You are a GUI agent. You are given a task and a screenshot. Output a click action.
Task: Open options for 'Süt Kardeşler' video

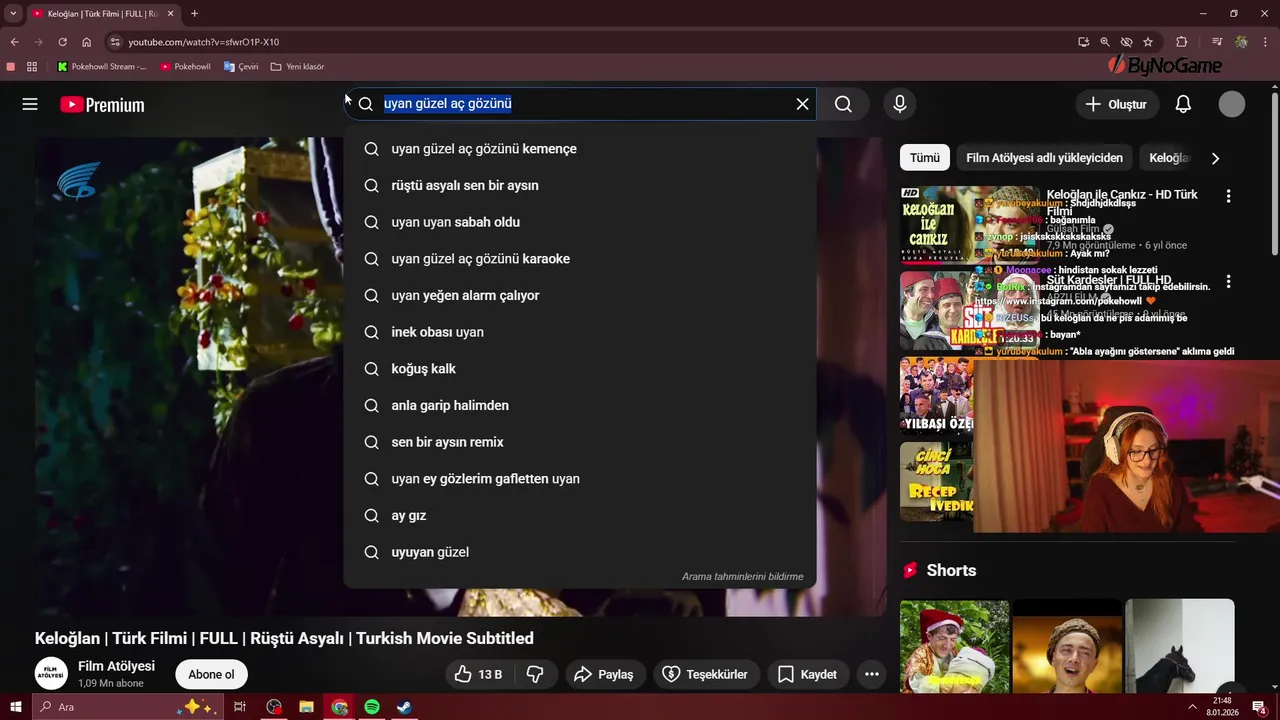[1228, 283]
